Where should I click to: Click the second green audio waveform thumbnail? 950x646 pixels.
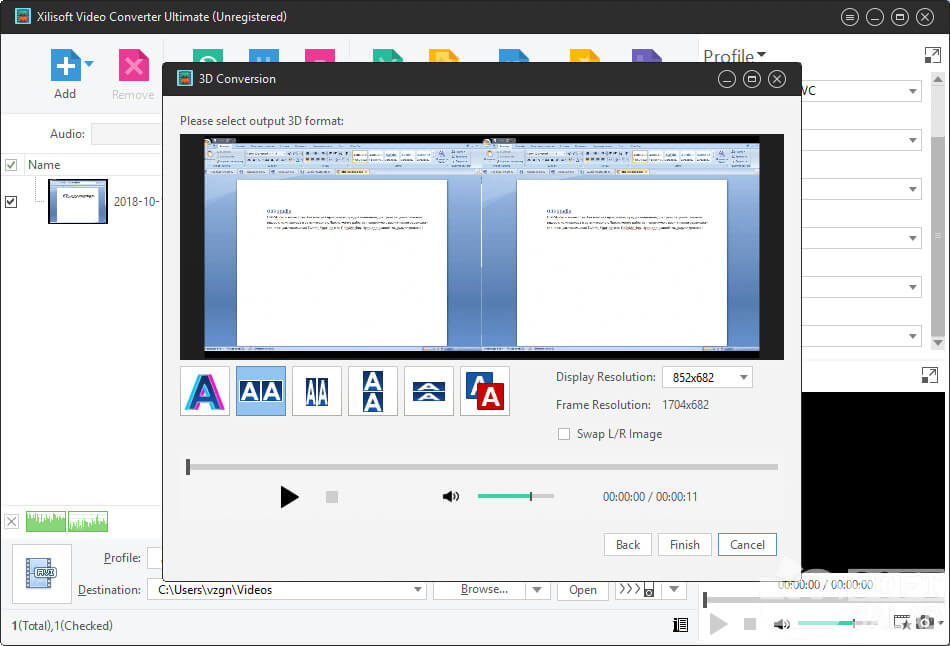tap(88, 521)
